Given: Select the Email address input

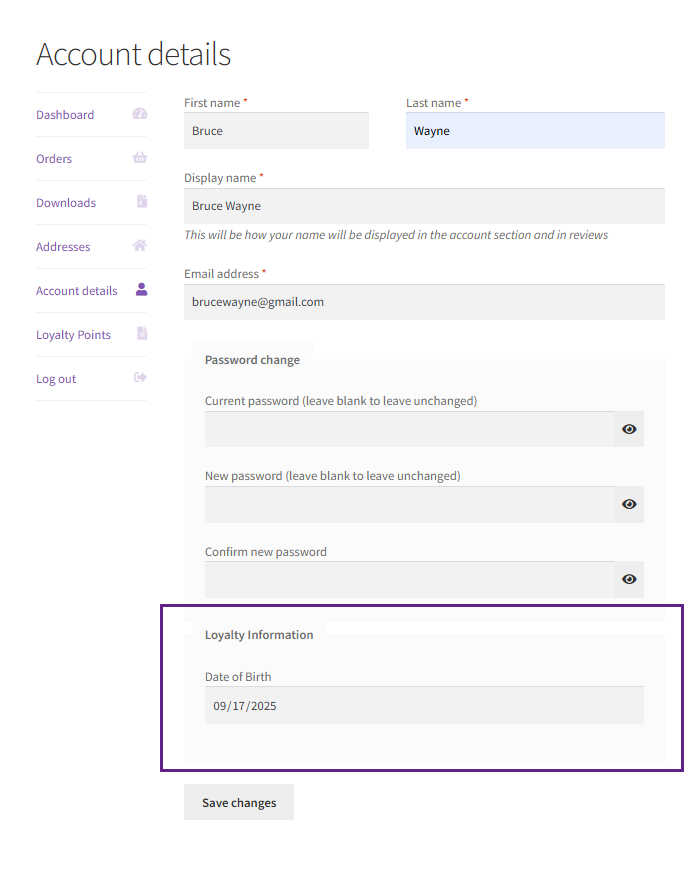Looking at the screenshot, I should click(x=424, y=302).
